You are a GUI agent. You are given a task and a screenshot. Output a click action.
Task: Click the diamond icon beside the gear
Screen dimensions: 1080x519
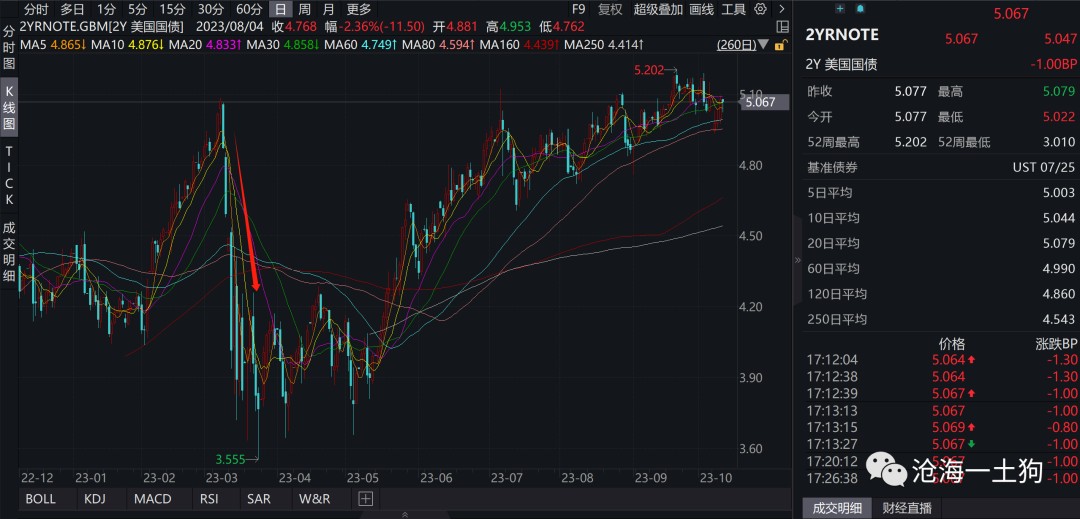pyautogui.click(x=781, y=9)
